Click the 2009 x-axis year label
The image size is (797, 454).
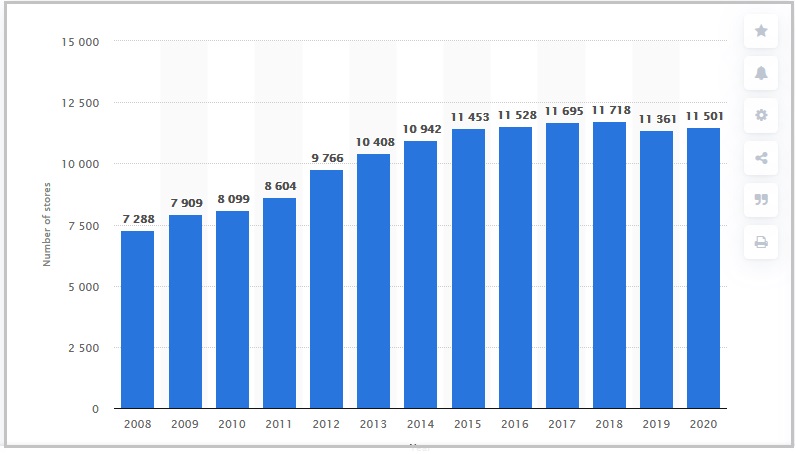click(x=185, y=424)
